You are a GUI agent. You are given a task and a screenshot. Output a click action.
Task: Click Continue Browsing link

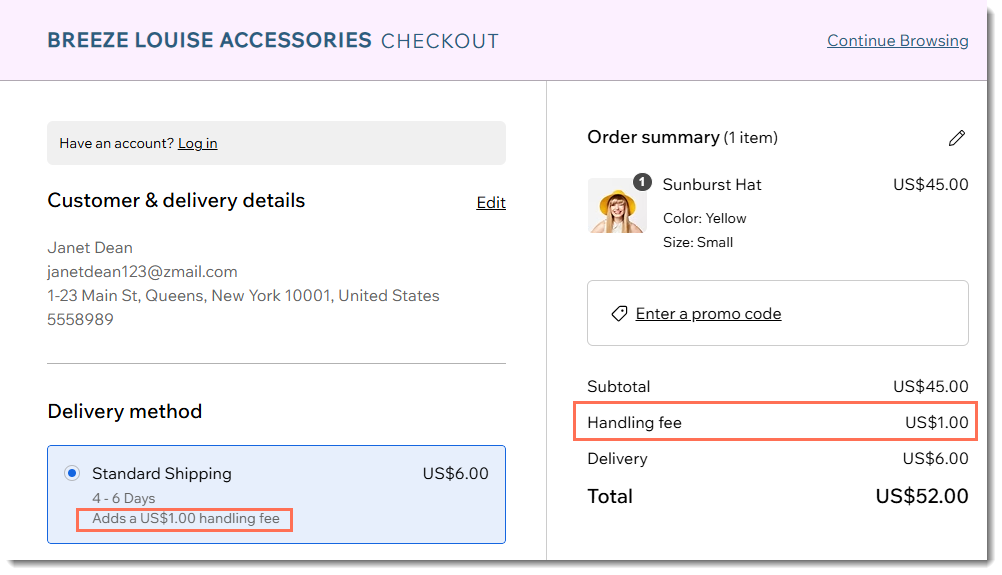click(897, 41)
